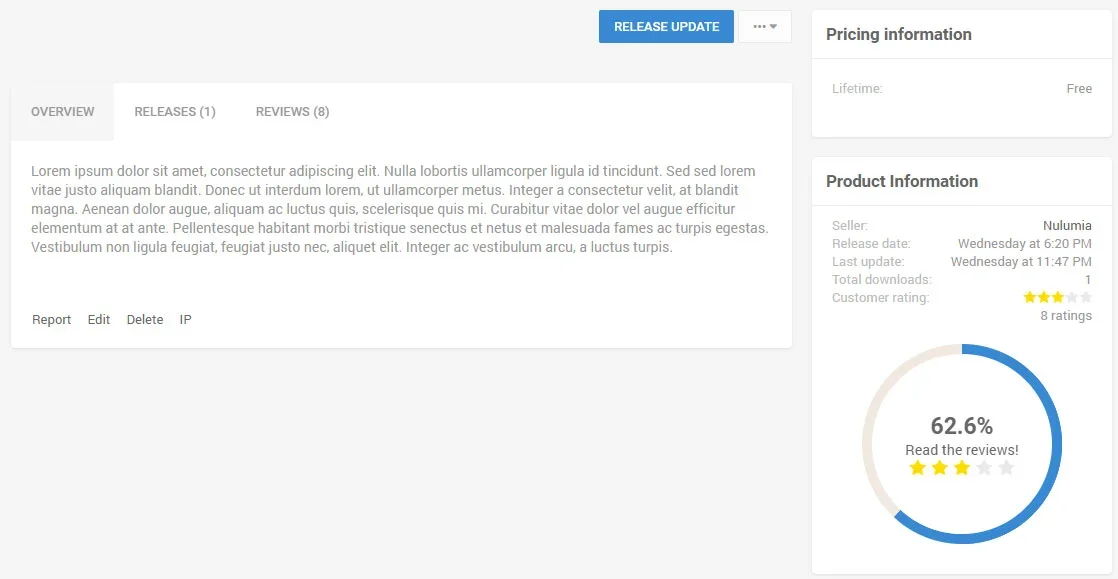Open the Reviews (8) tab
The image size is (1118, 579).
tap(292, 112)
